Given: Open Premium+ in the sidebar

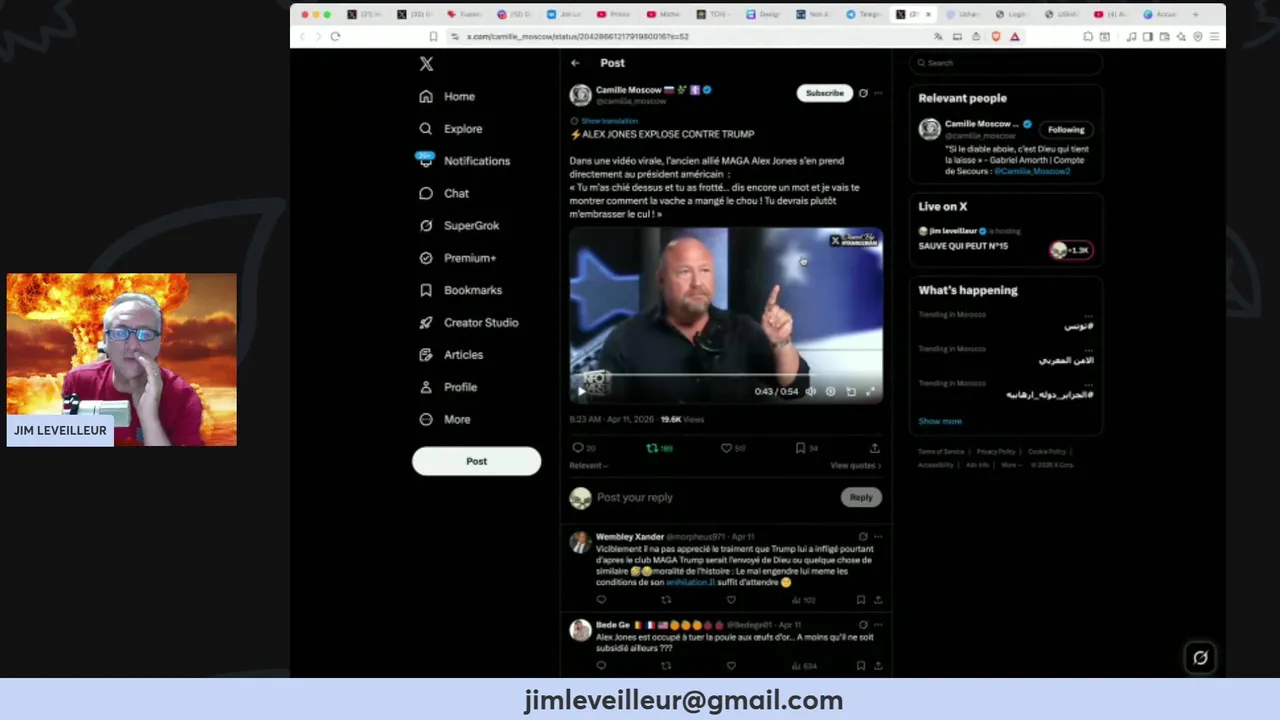Looking at the screenshot, I should [458, 258].
